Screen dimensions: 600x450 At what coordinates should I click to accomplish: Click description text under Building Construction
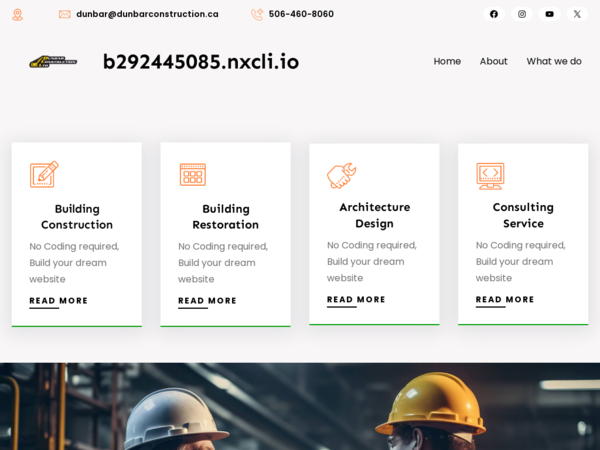(75, 262)
